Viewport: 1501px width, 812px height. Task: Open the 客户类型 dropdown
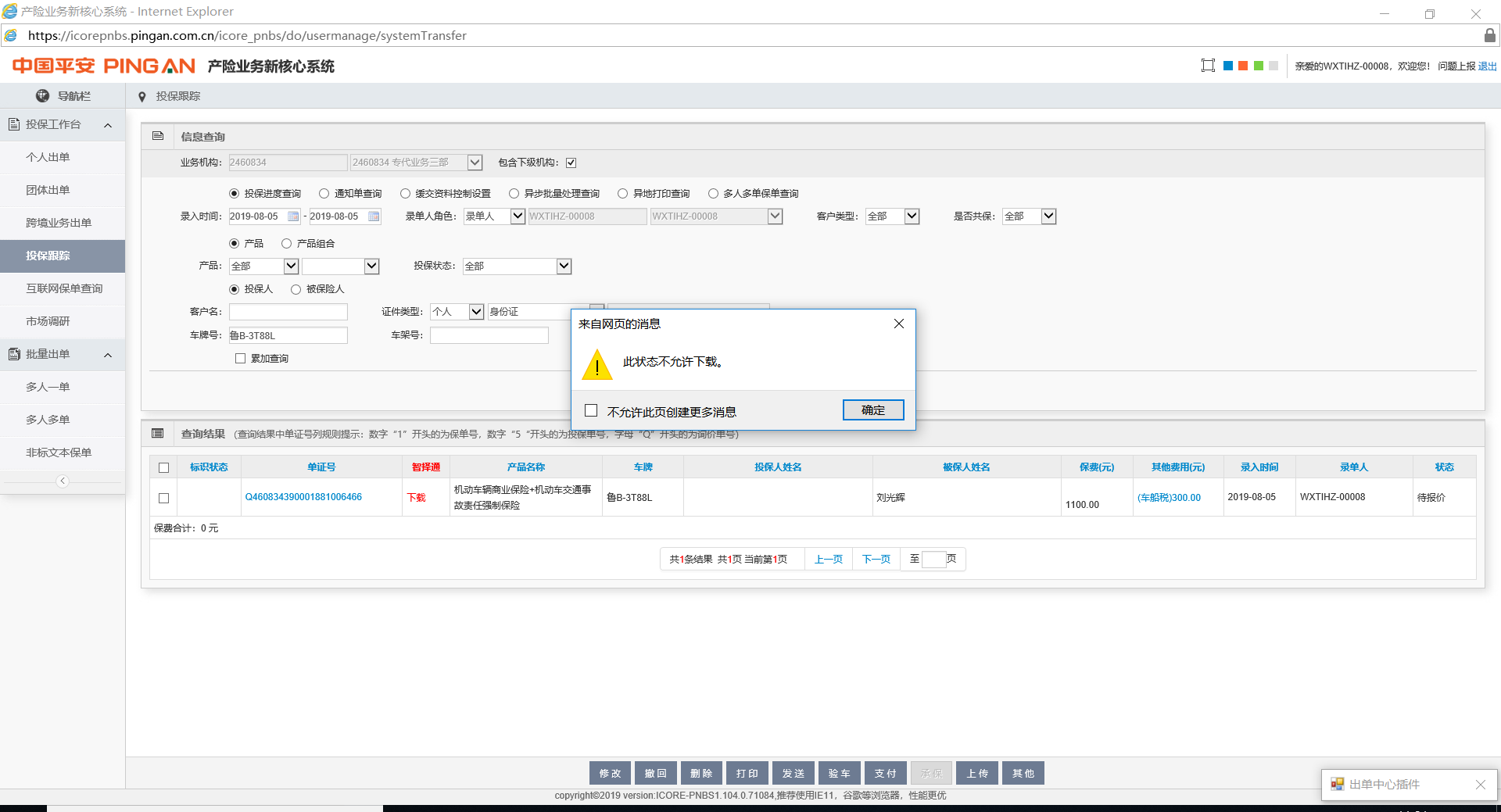click(x=912, y=216)
